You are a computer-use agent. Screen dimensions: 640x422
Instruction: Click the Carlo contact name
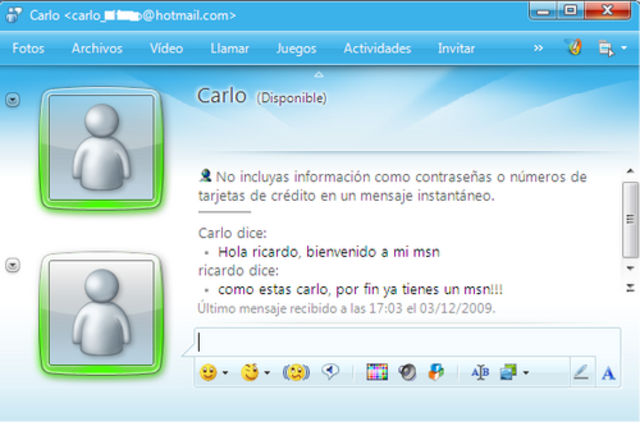pyautogui.click(x=222, y=96)
